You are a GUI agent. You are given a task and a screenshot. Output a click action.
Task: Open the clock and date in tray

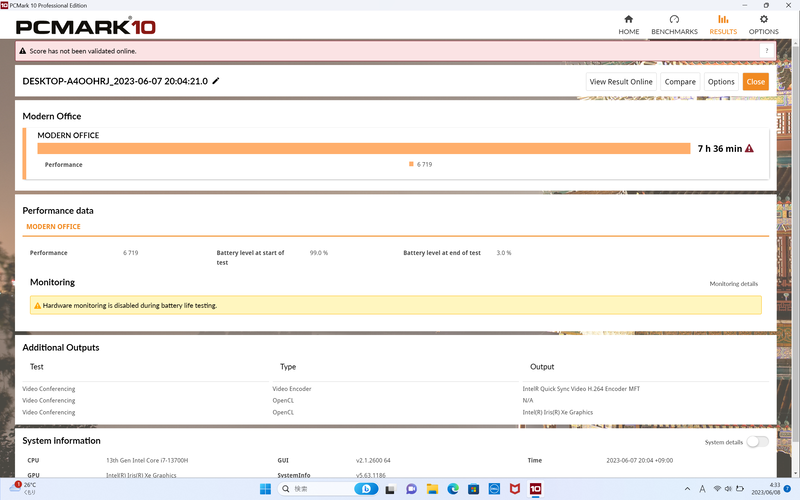[x=765, y=488]
